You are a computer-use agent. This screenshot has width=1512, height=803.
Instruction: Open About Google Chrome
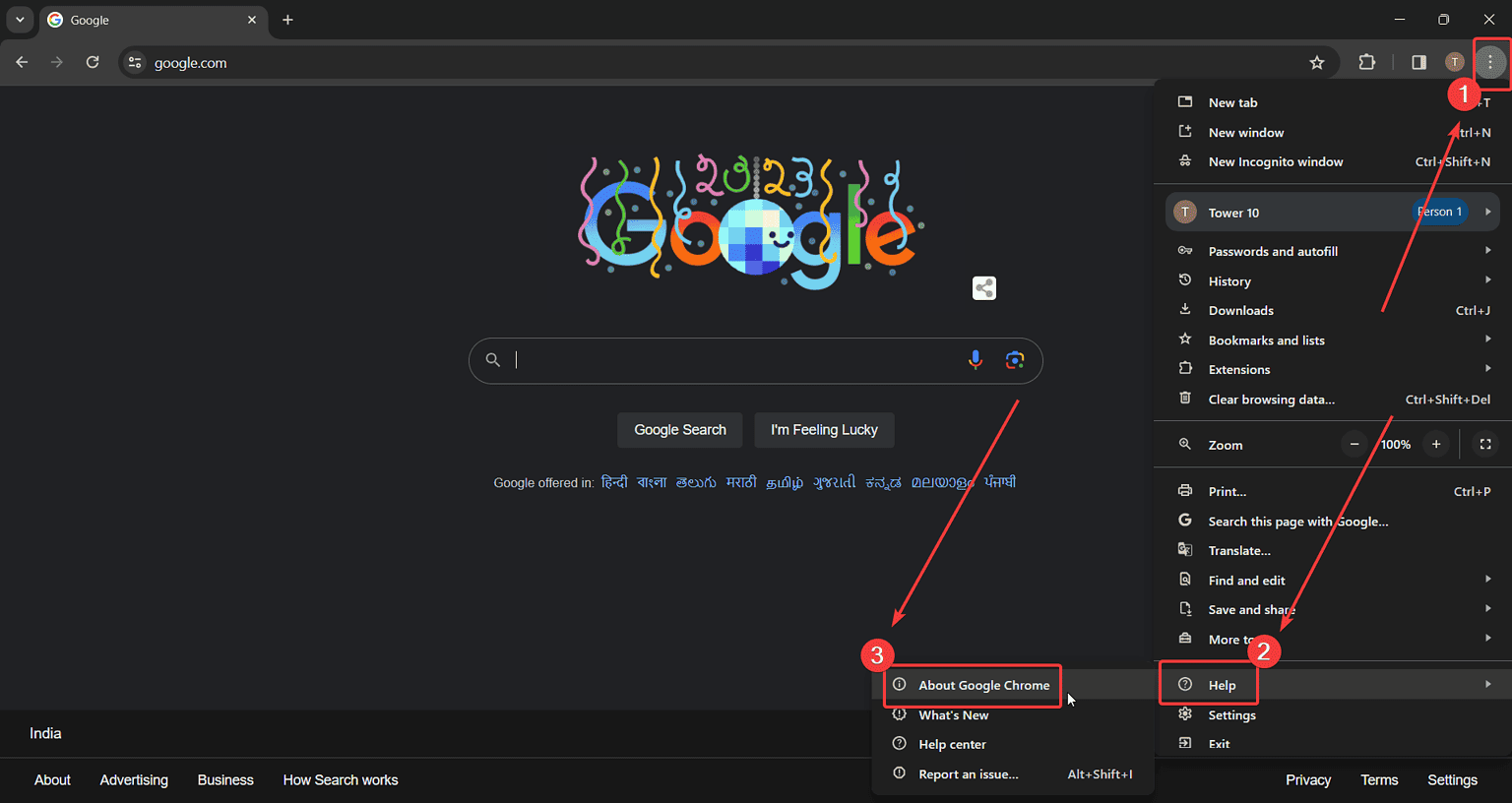(1013, 685)
